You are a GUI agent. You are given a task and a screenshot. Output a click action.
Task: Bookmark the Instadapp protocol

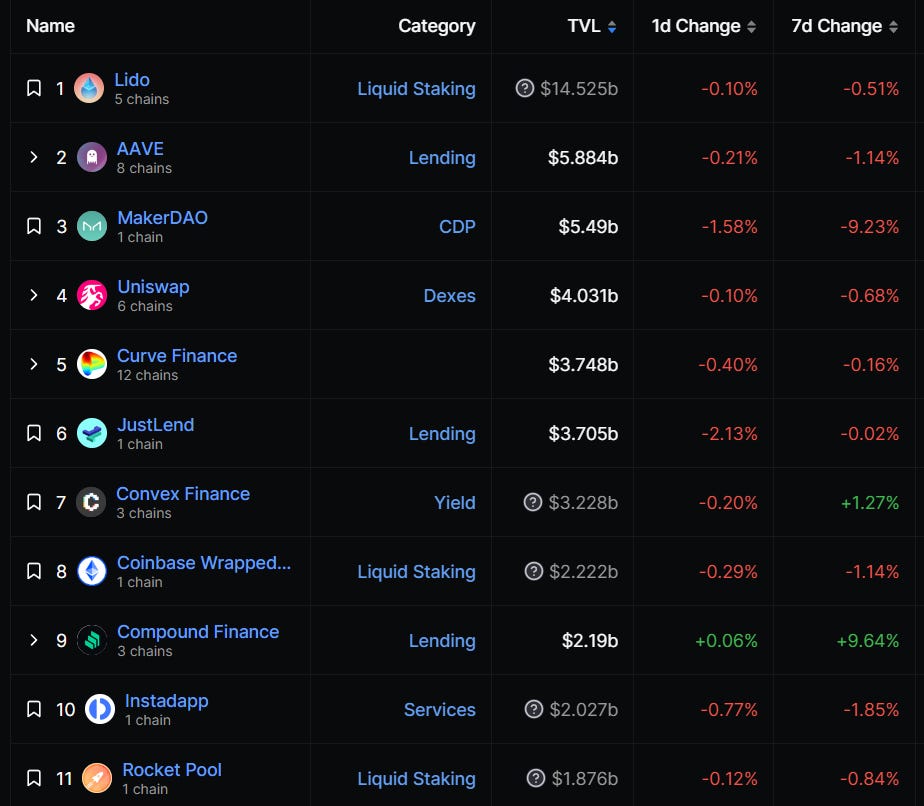[x=34, y=709]
